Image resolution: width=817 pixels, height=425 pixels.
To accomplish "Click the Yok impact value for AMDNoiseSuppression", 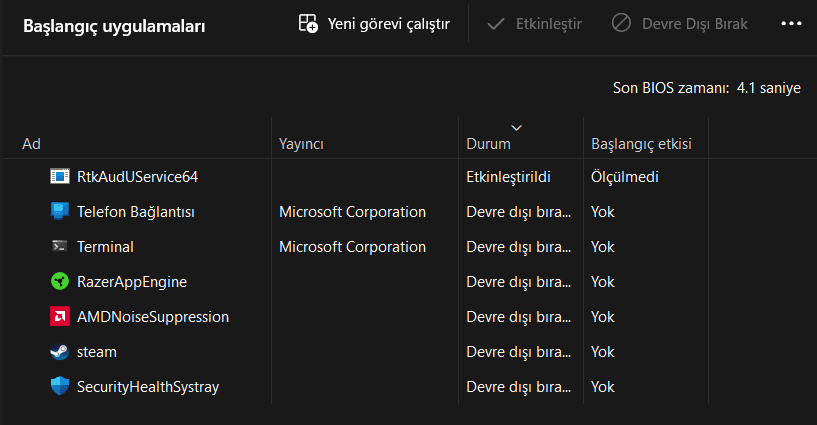I will (x=602, y=317).
